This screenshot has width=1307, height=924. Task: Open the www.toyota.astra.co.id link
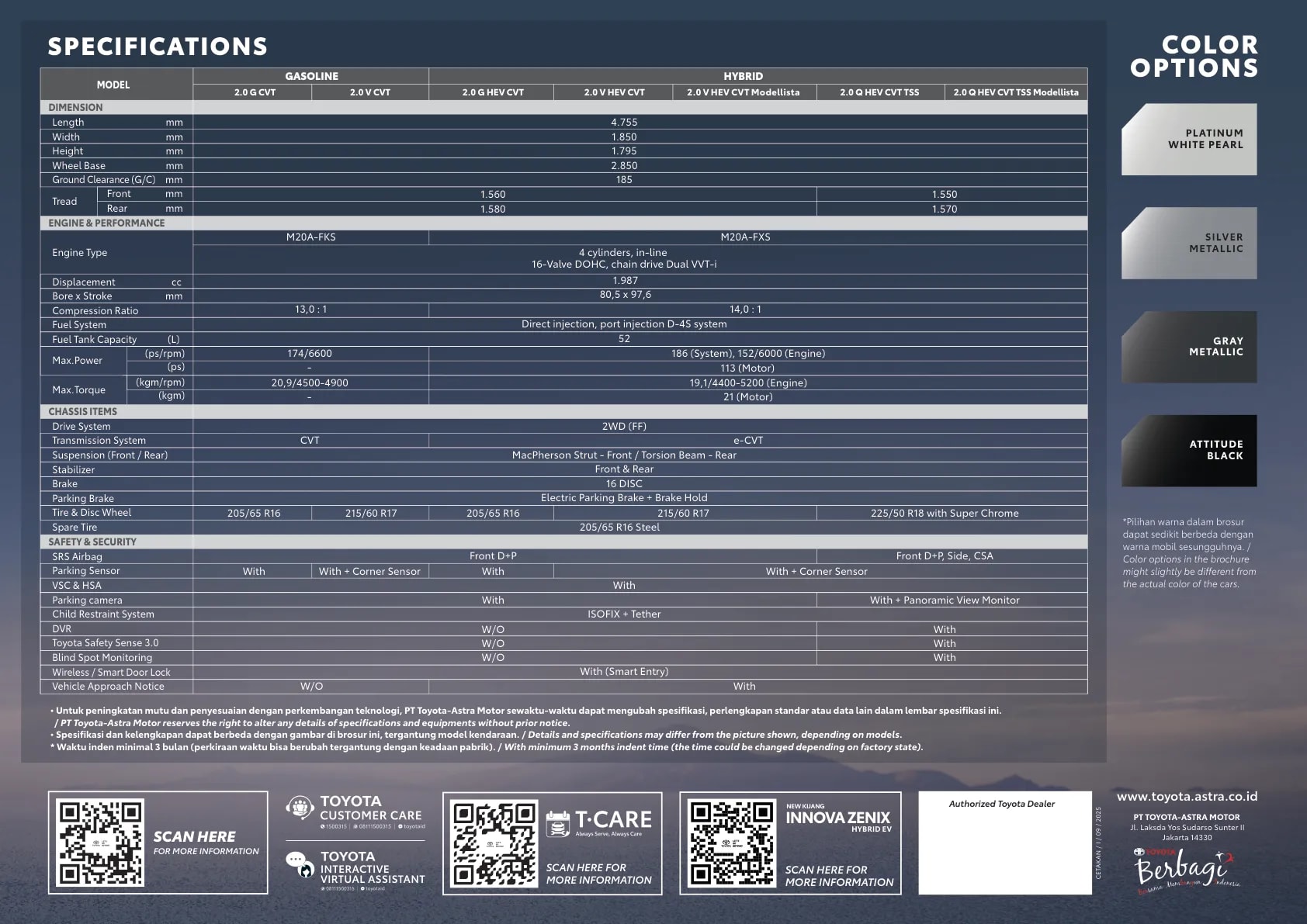click(1187, 797)
